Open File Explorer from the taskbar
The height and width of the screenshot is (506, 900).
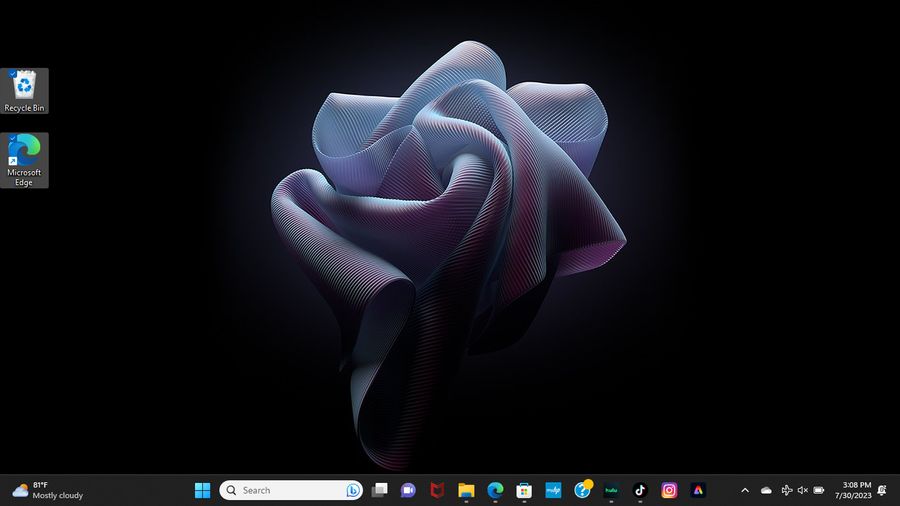466,491
